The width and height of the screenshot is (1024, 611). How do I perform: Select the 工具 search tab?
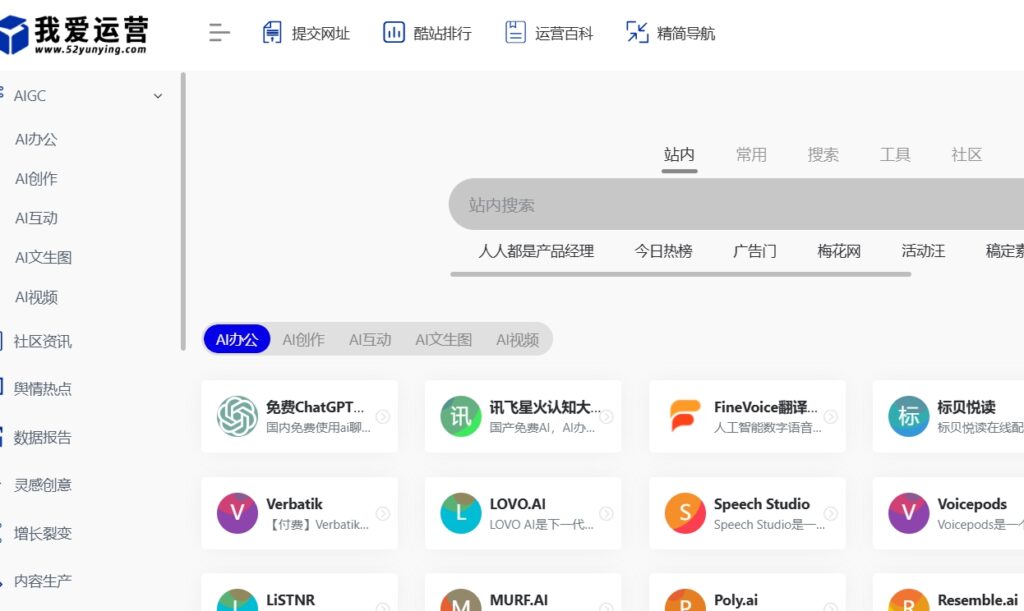coord(895,155)
